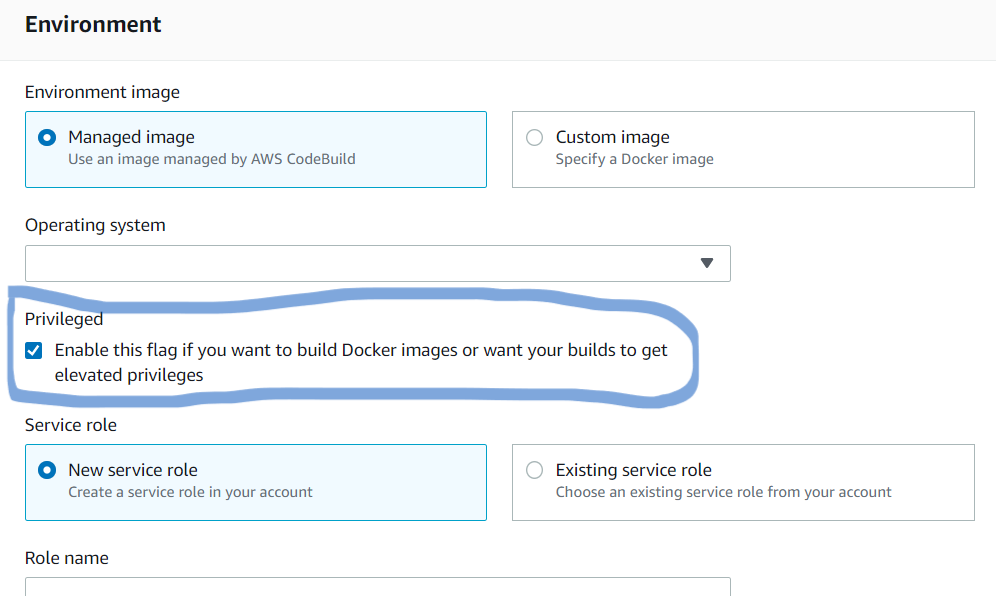Image resolution: width=996 pixels, height=596 pixels.
Task: Toggle the Docker build privileges checkbox
Action: (x=33, y=350)
